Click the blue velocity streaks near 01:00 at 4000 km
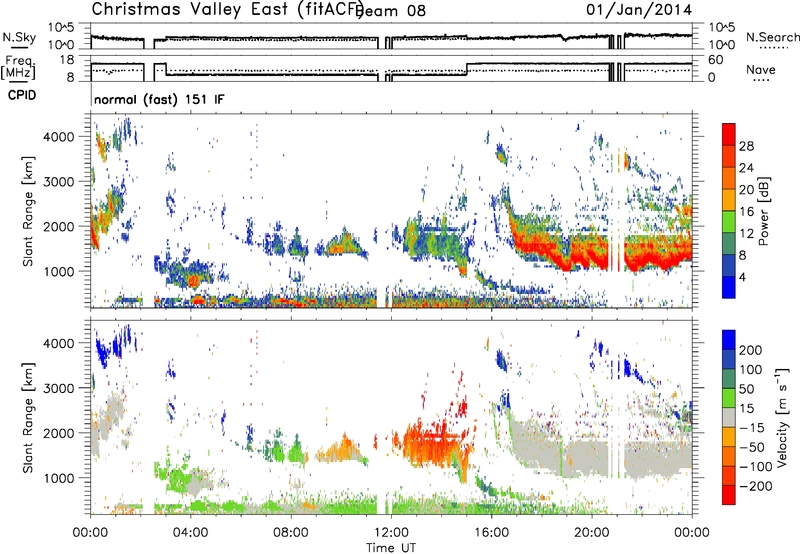Image resolution: width=800 pixels, height=554 pixels. click(115, 344)
